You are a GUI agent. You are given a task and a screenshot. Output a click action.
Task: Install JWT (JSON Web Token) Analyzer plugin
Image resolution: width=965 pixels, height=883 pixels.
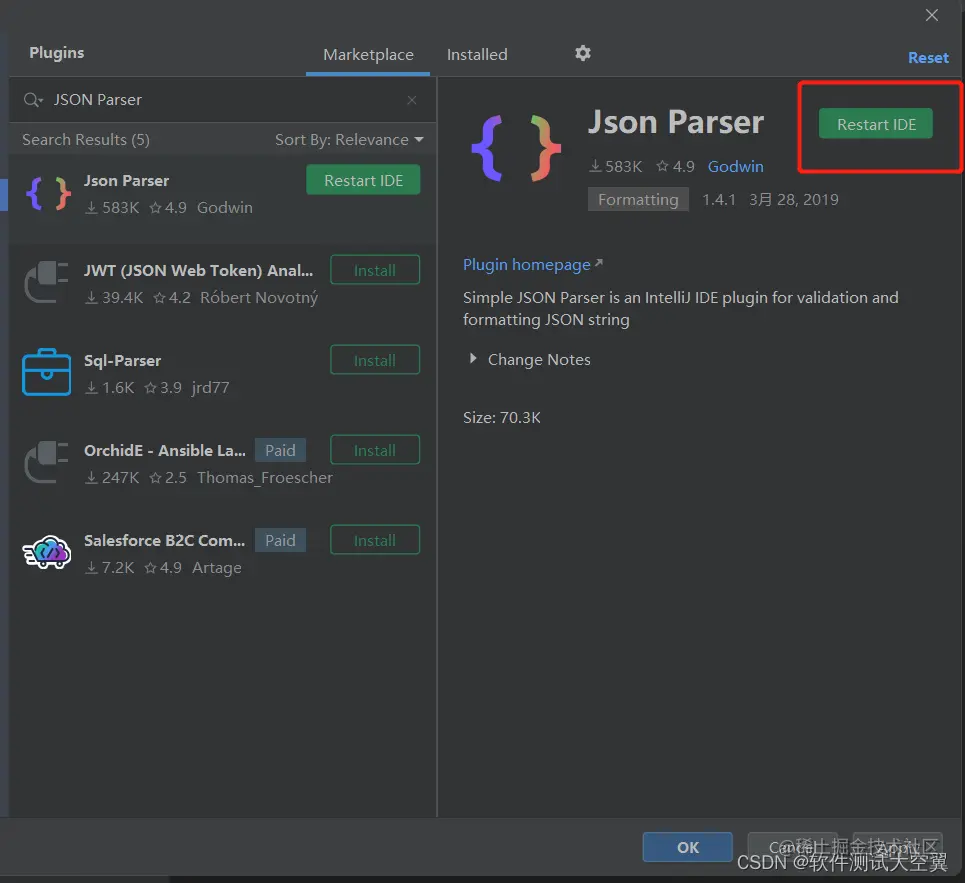pos(375,270)
